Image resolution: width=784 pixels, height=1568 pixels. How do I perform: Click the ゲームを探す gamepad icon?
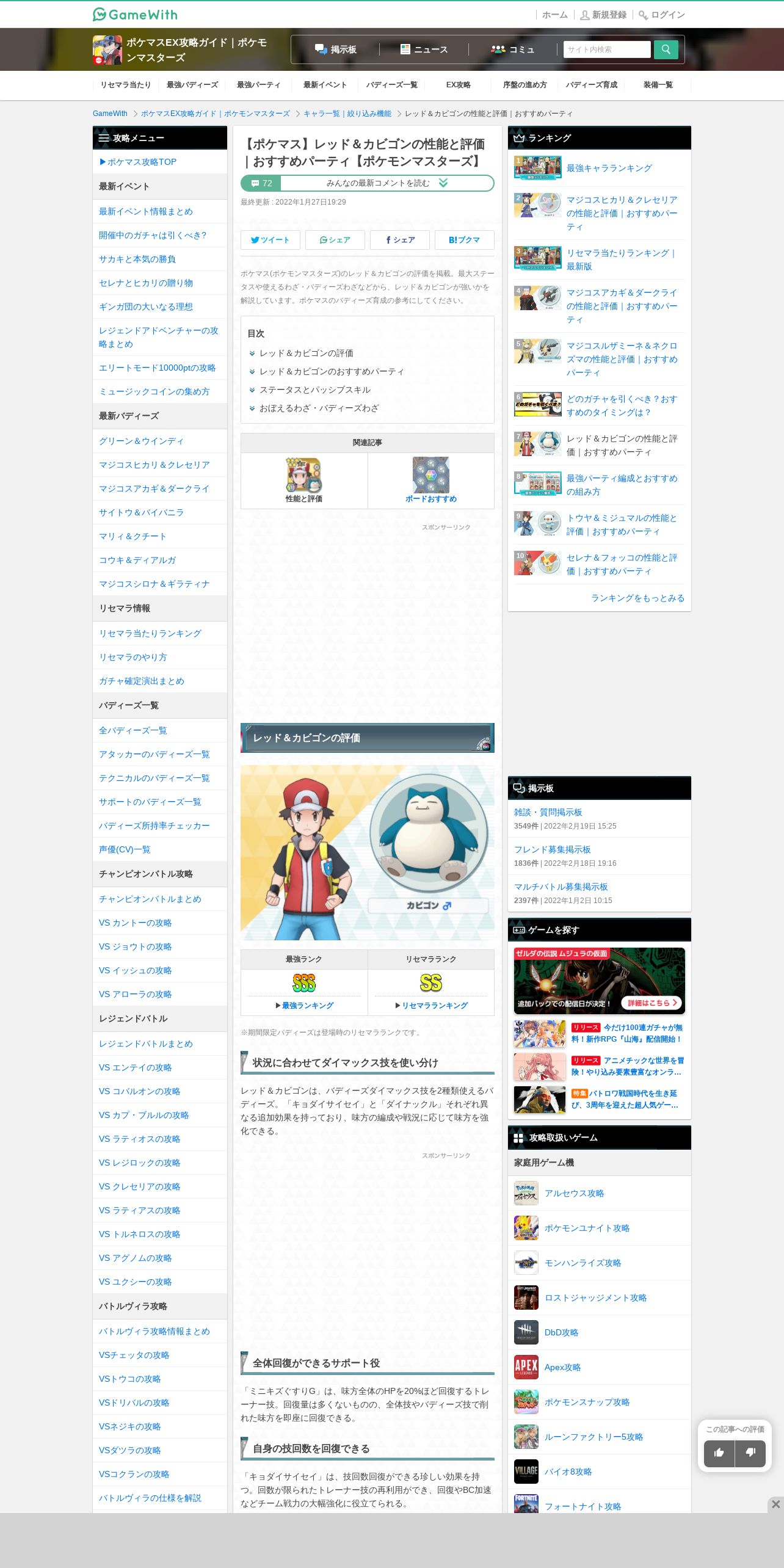519,930
